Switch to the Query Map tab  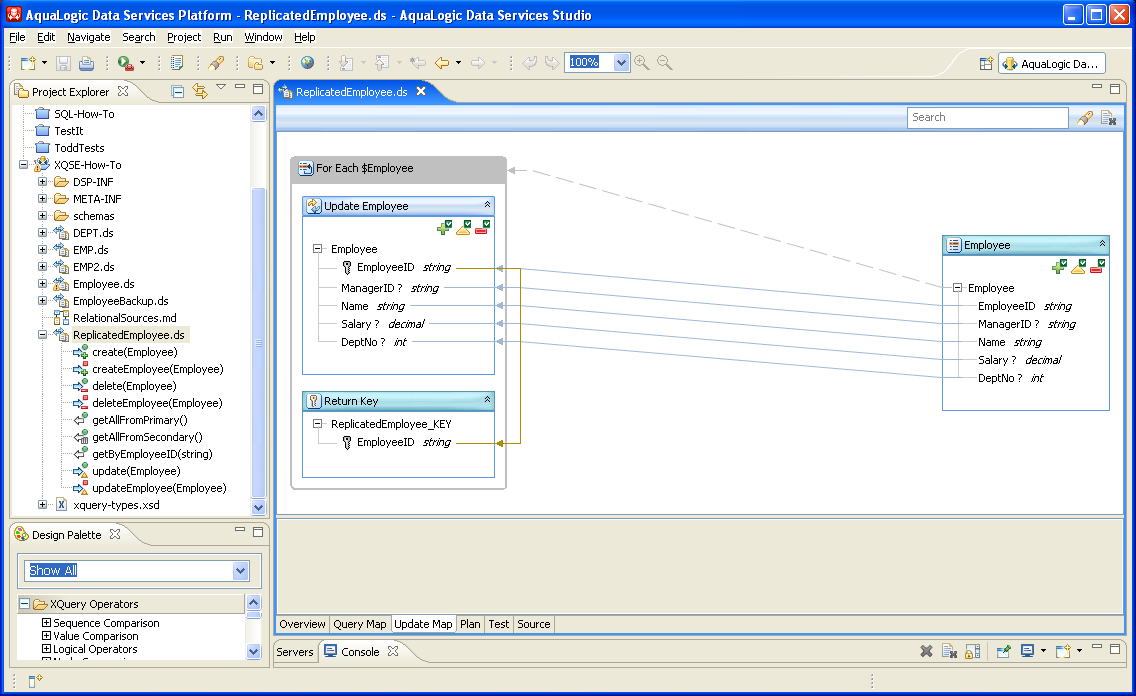click(359, 624)
